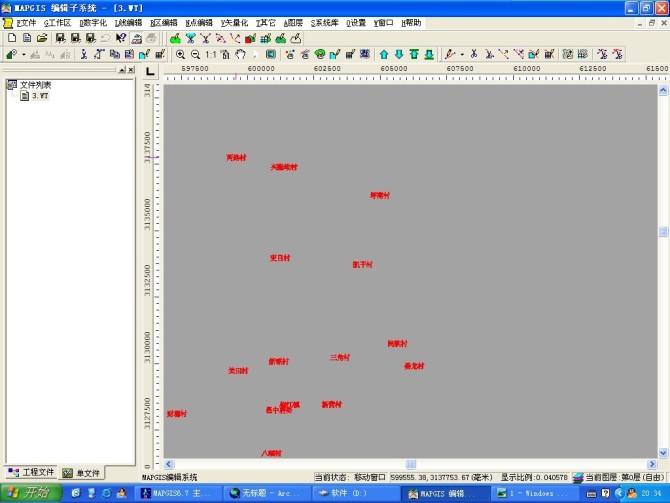Open the 图层 menu
Viewport: 670px width, 503px height.
[x=293, y=23]
